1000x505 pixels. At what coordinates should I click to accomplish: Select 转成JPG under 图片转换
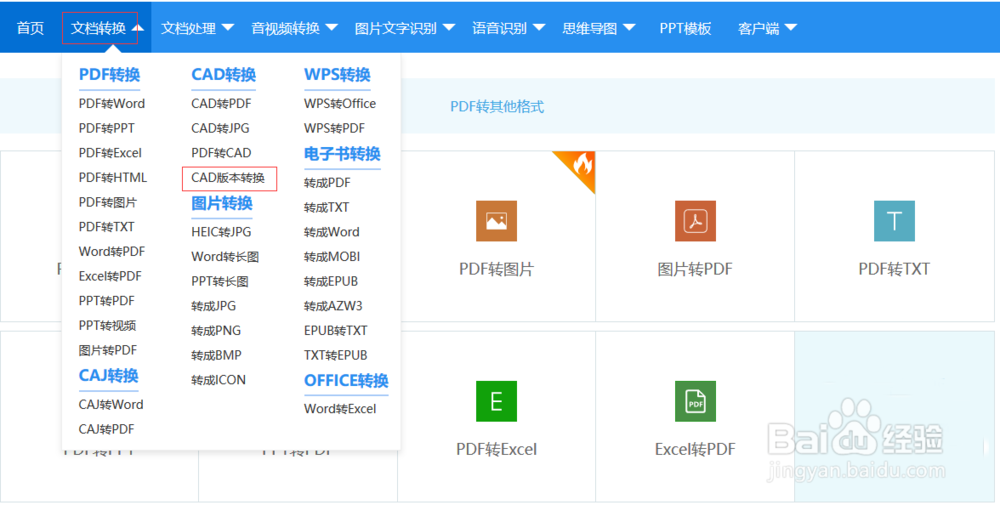coord(214,306)
